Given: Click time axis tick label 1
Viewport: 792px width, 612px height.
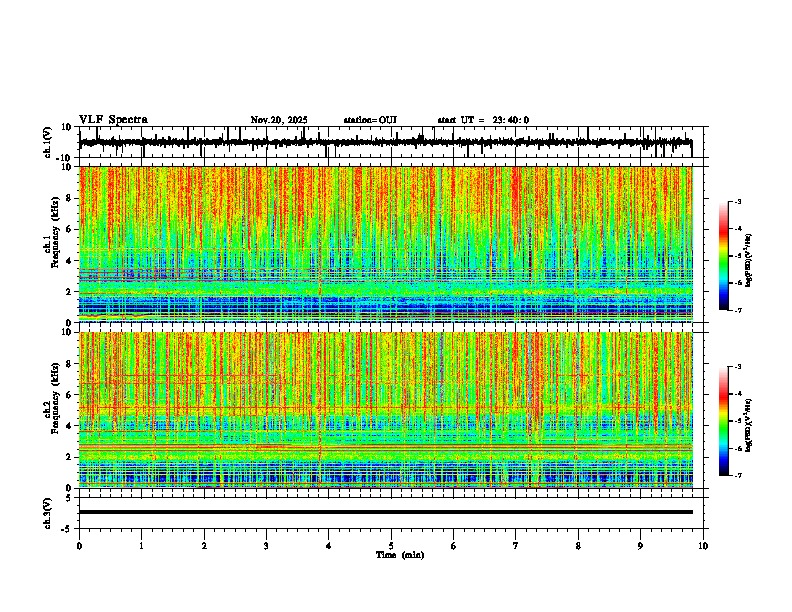Looking at the screenshot, I should tap(141, 546).
